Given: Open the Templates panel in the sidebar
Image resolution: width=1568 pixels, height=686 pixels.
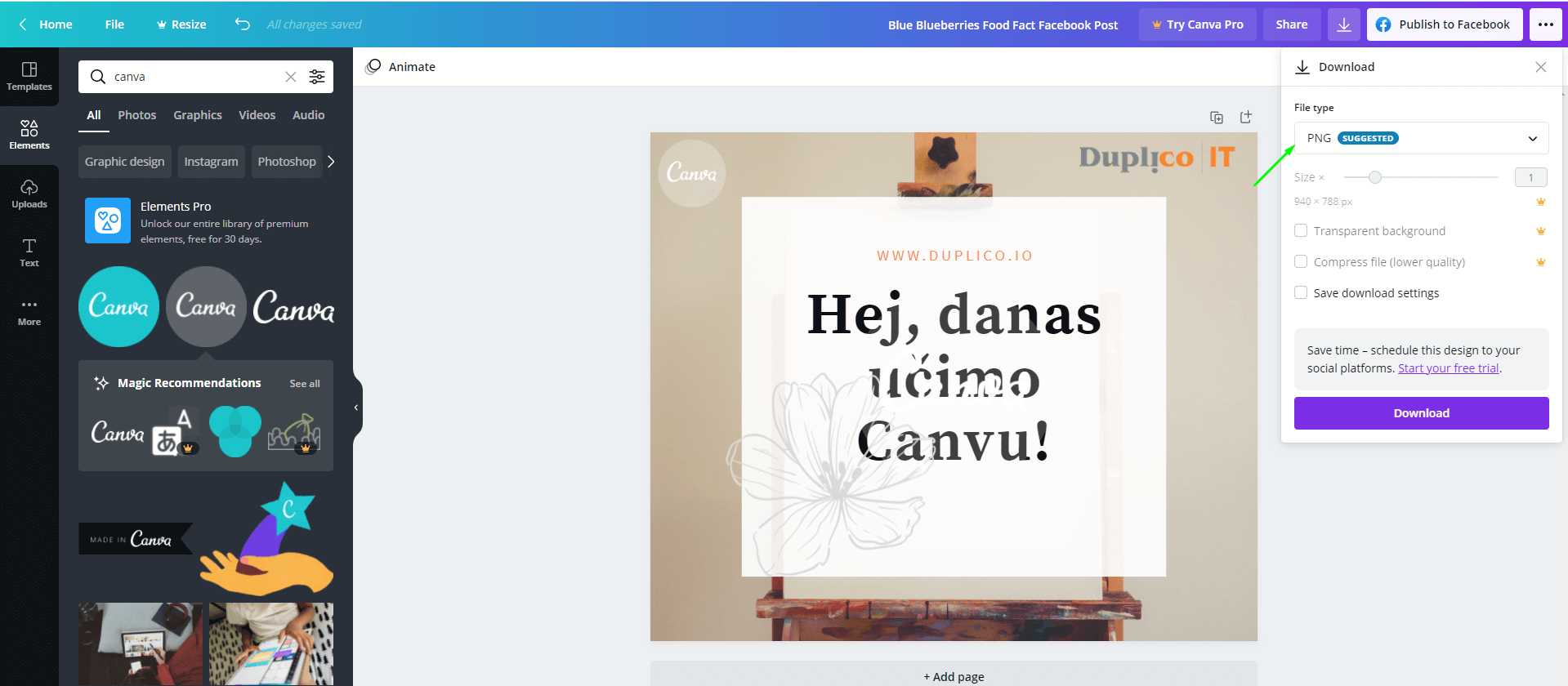Looking at the screenshot, I should [x=29, y=76].
